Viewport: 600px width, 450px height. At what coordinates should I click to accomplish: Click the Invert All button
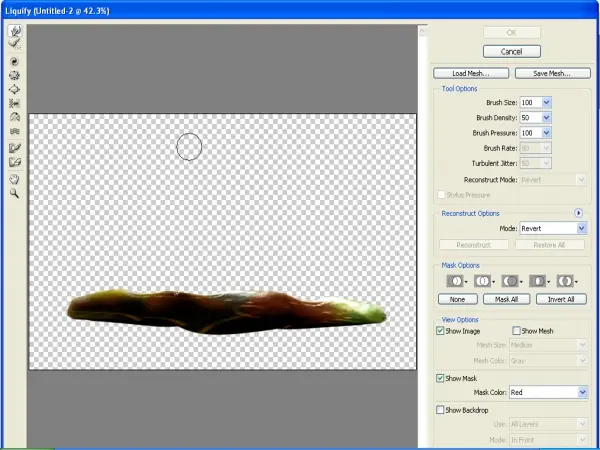(x=561, y=299)
